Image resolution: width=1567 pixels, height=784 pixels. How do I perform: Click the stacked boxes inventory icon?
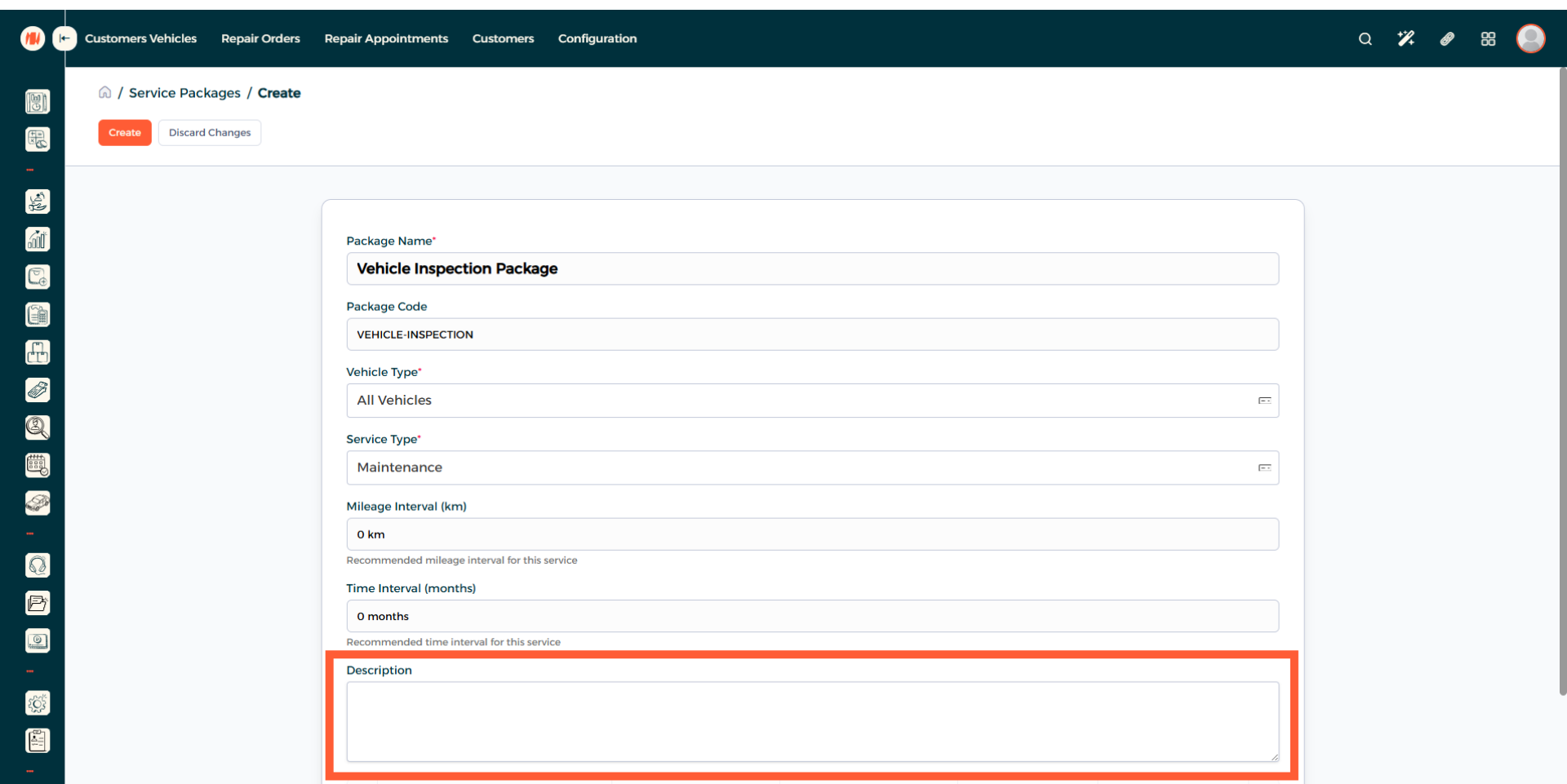(38, 352)
